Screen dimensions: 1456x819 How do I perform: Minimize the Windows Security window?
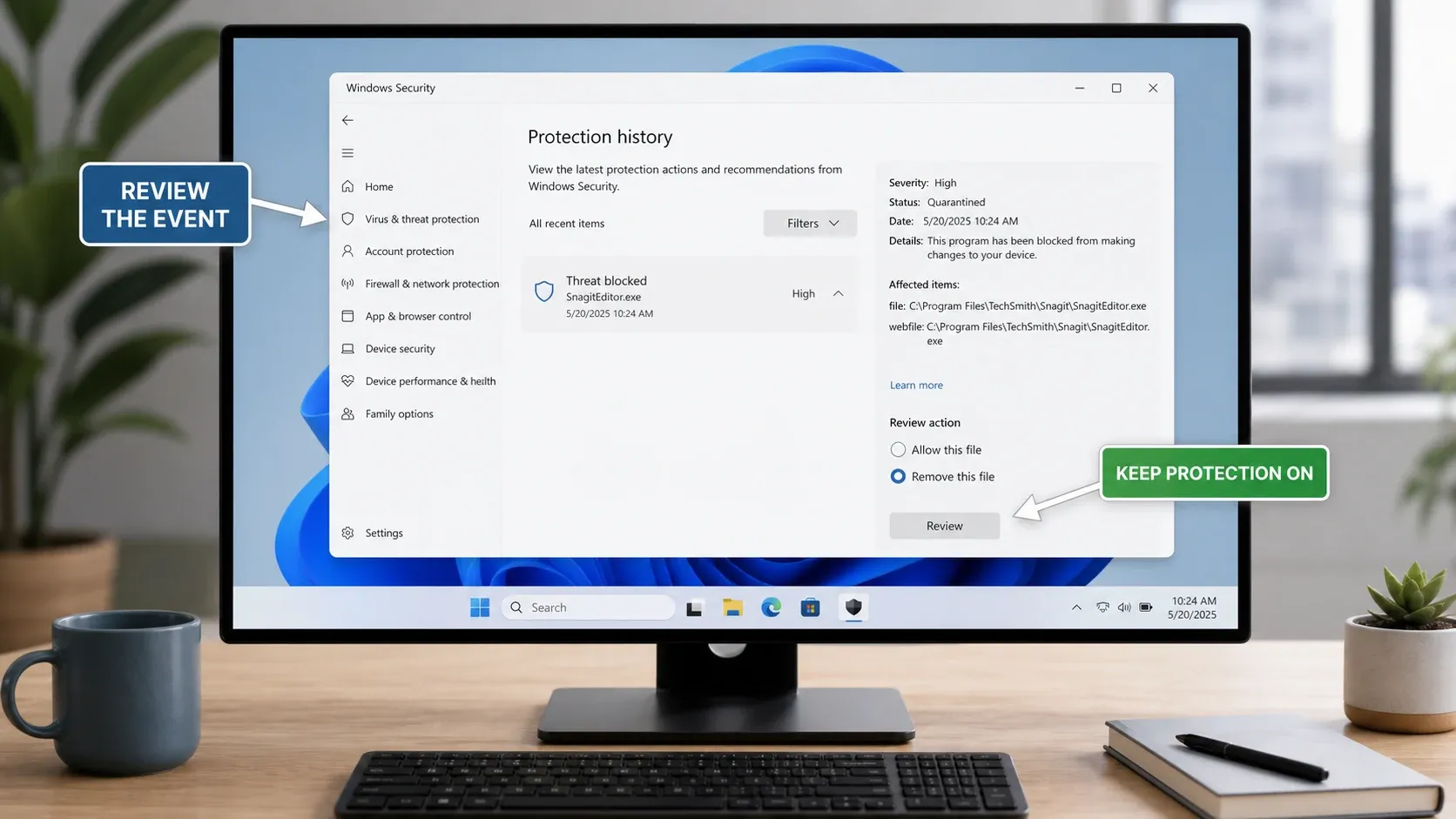tap(1080, 88)
